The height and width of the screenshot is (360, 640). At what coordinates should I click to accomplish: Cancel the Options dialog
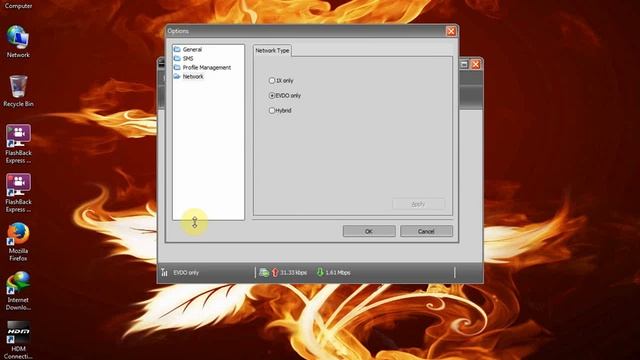click(x=426, y=231)
